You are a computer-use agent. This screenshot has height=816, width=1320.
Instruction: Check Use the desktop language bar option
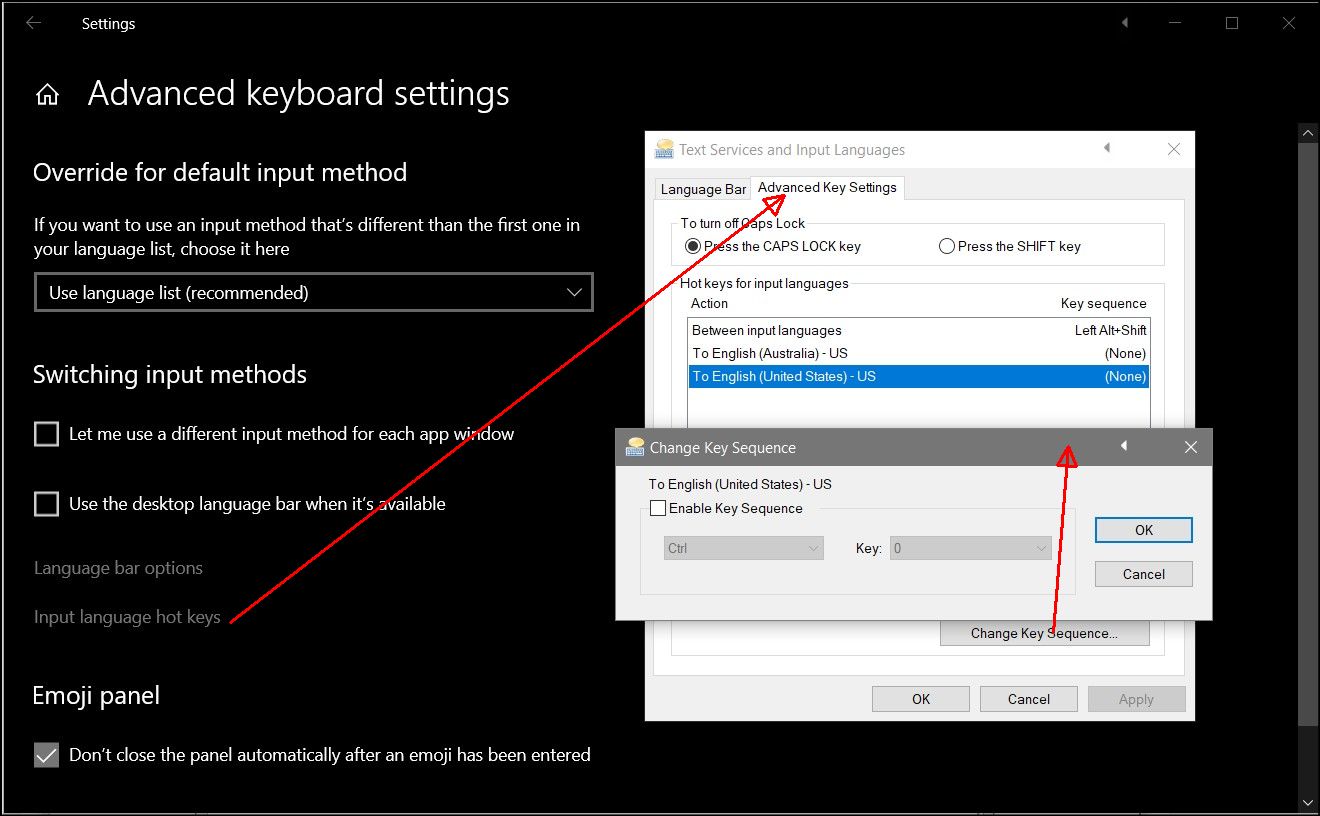pos(46,503)
